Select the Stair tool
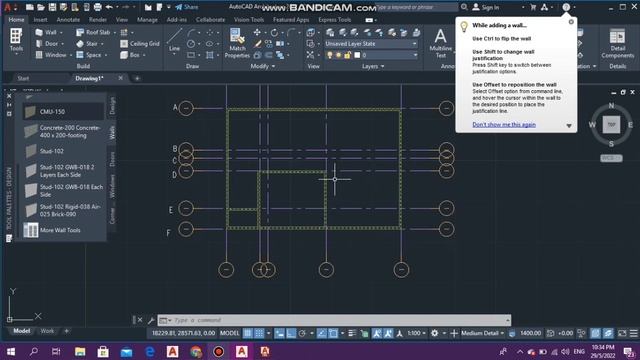Viewport: 640px width, 360px height. tap(88, 44)
